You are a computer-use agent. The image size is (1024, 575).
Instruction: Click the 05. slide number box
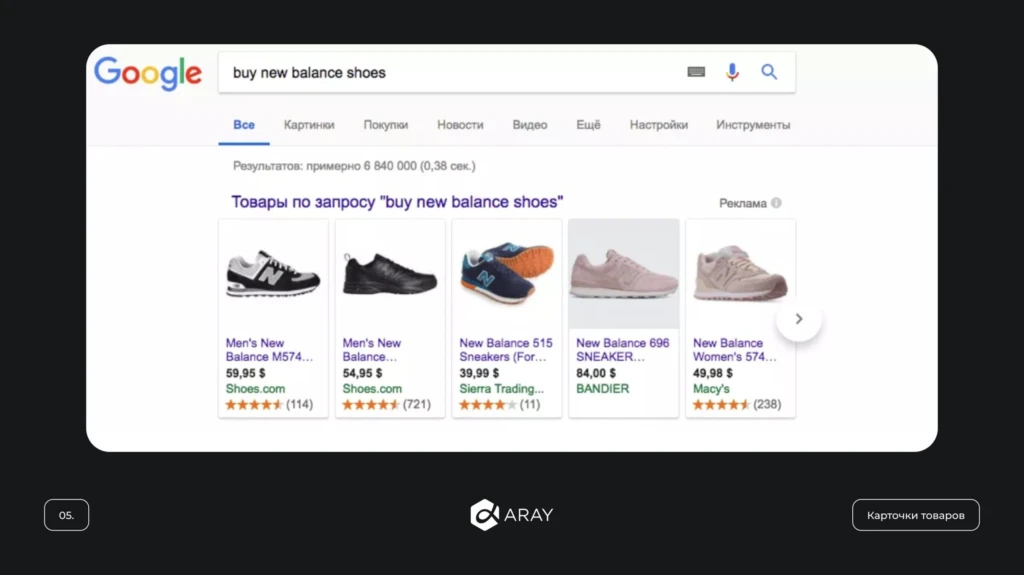coord(67,515)
